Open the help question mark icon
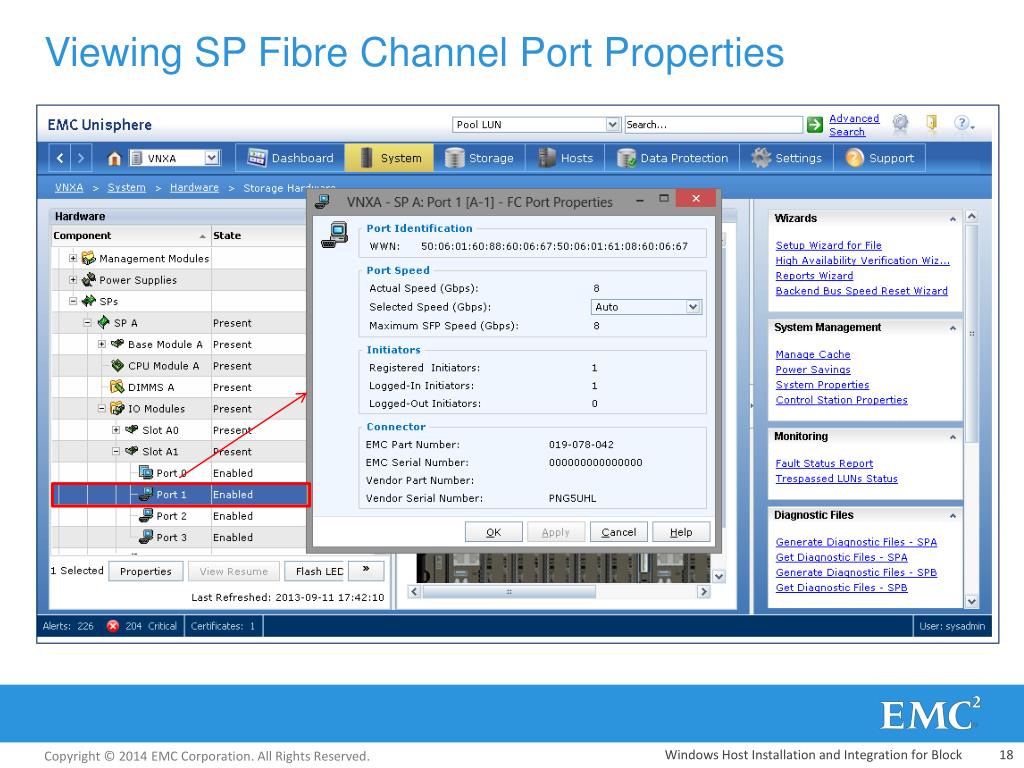 [961, 123]
